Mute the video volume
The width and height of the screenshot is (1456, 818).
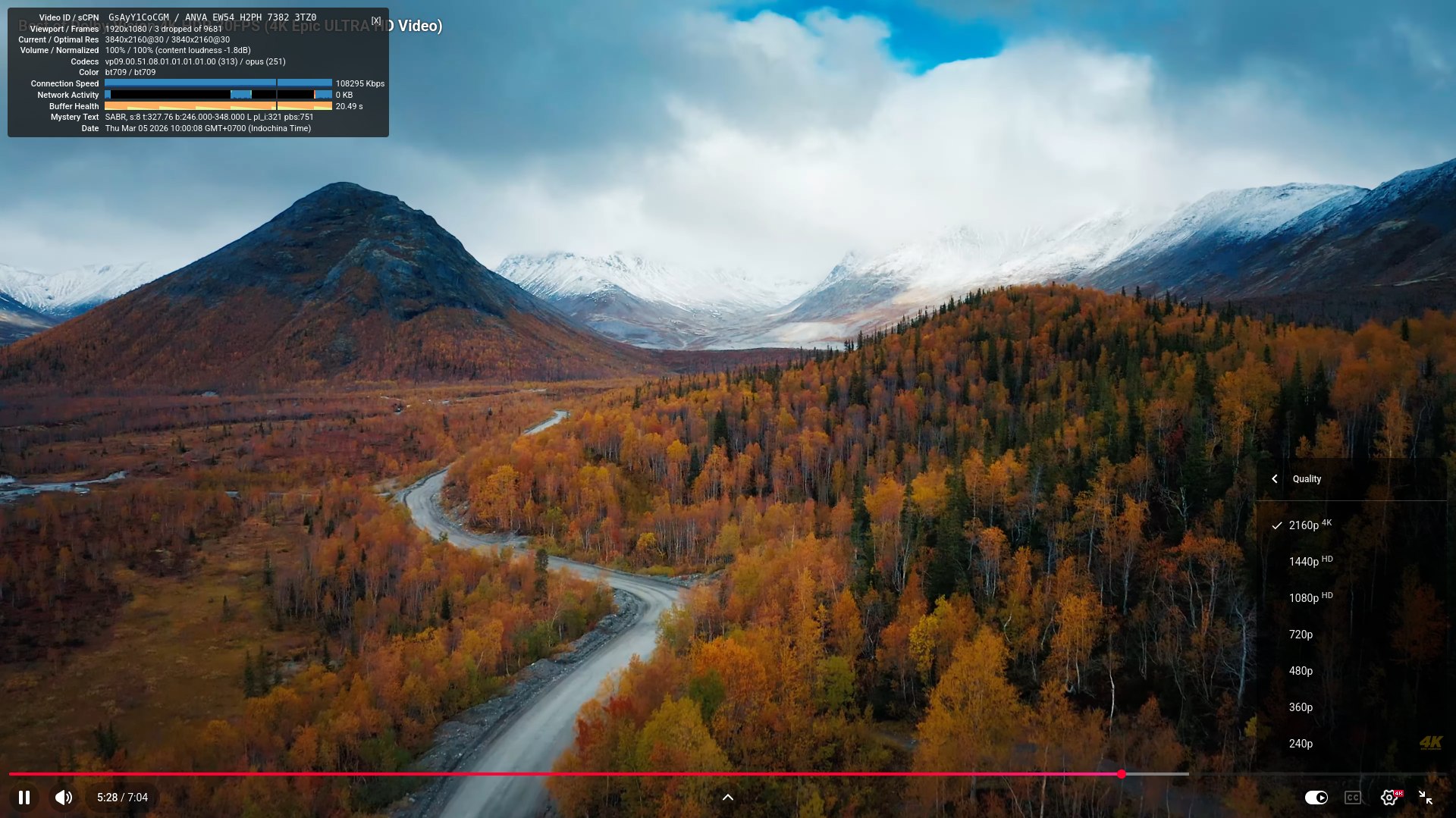tap(64, 798)
